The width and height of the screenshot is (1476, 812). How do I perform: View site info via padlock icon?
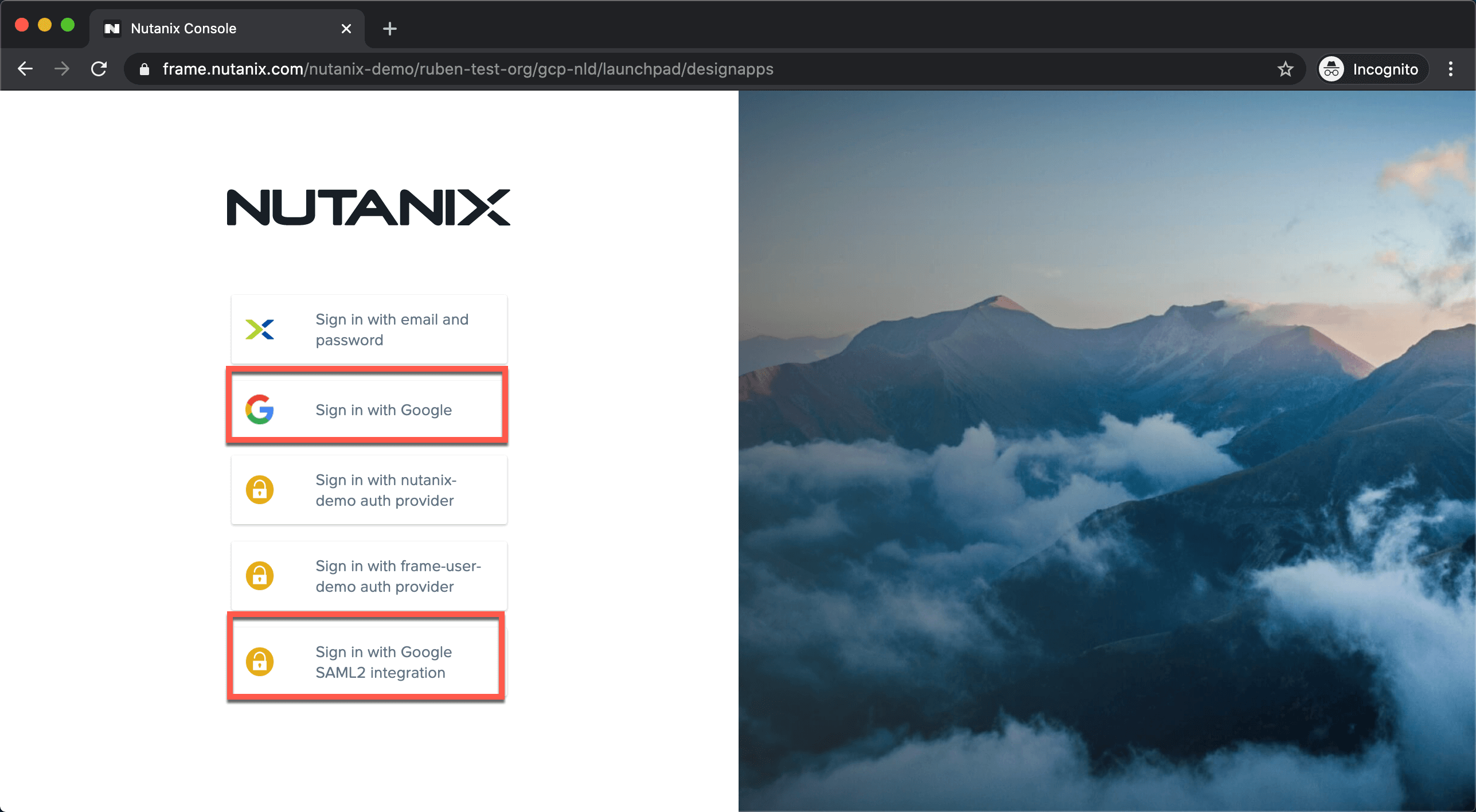click(145, 69)
